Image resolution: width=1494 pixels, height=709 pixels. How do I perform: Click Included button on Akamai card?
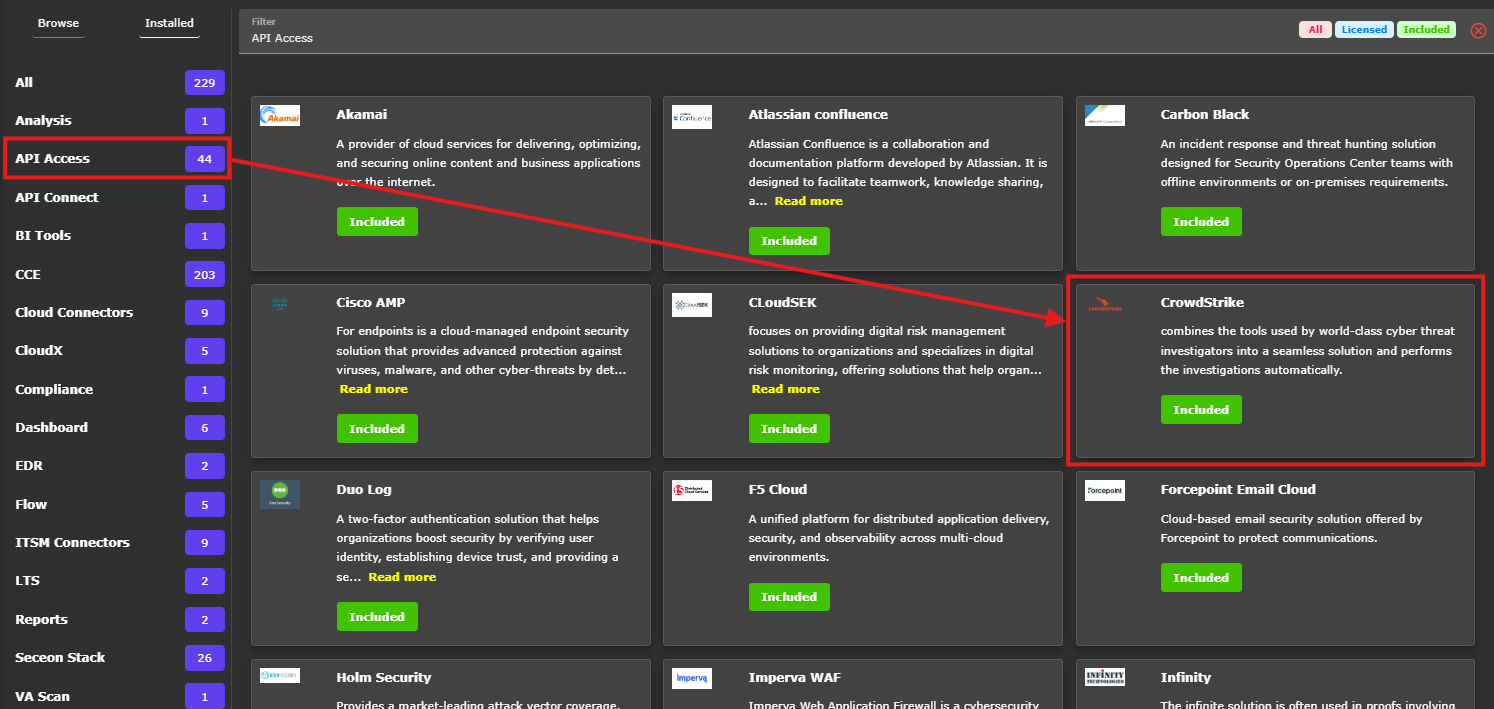[377, 222]
